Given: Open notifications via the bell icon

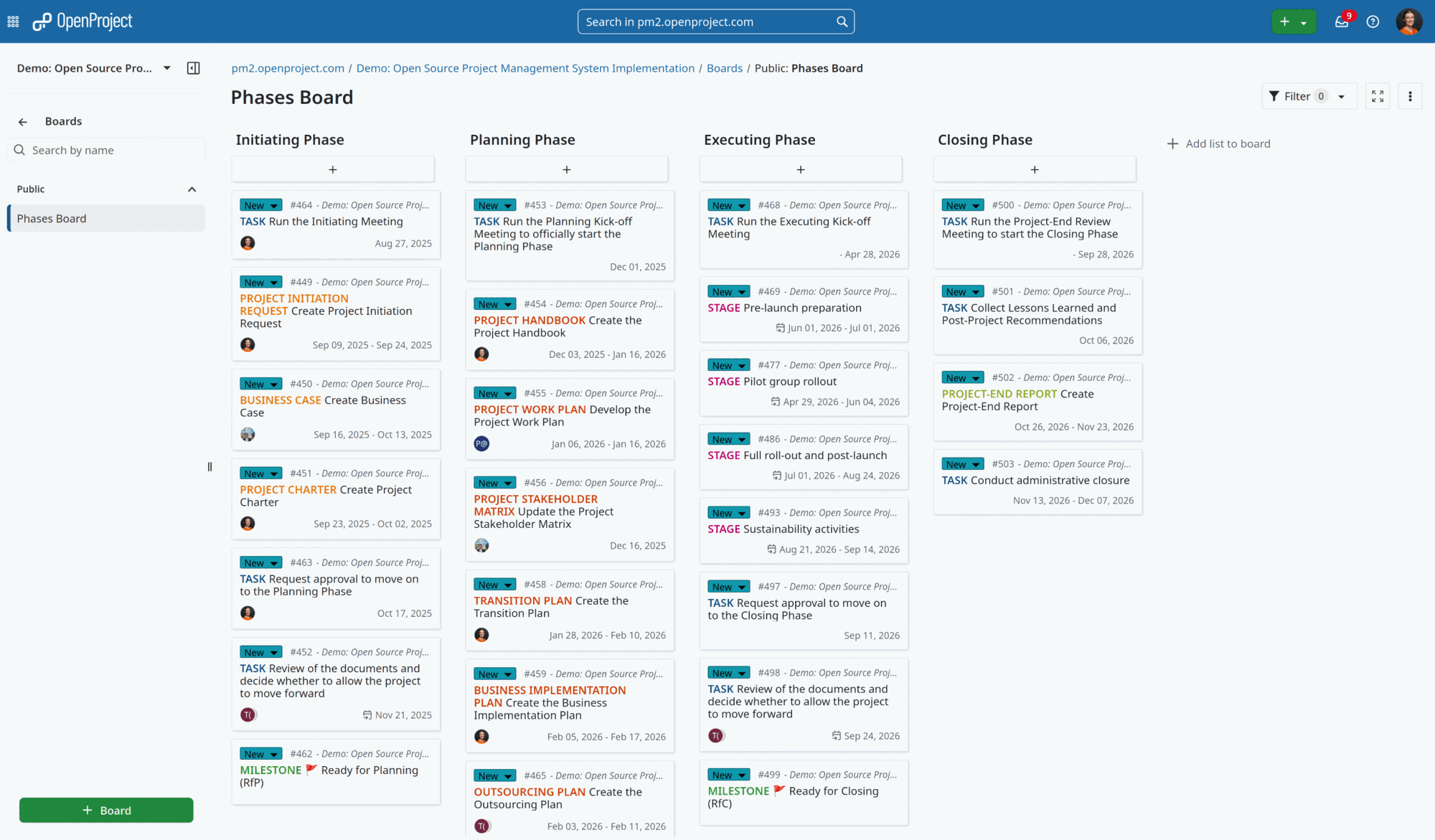Looking at the screenshot, I should pyautogui.click(x=1342, y=22).
